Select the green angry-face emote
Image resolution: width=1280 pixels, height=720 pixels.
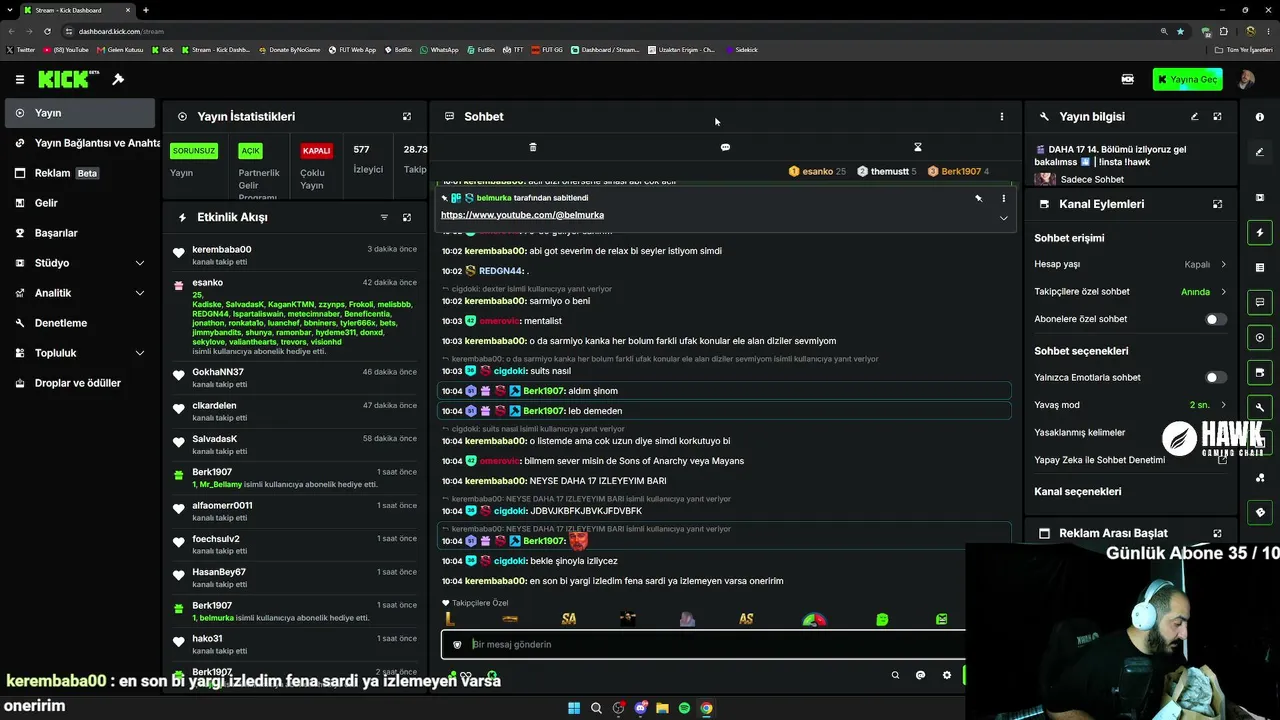click(x=882, y=620)
